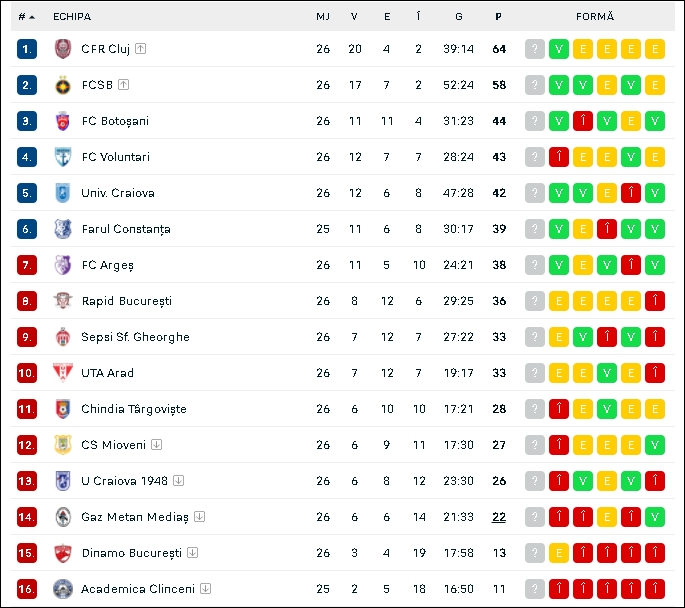Image resolution: width=685 pixels, height=608 pixels.
Task: Select the Rapid București club badge
Action: [63, 301]
